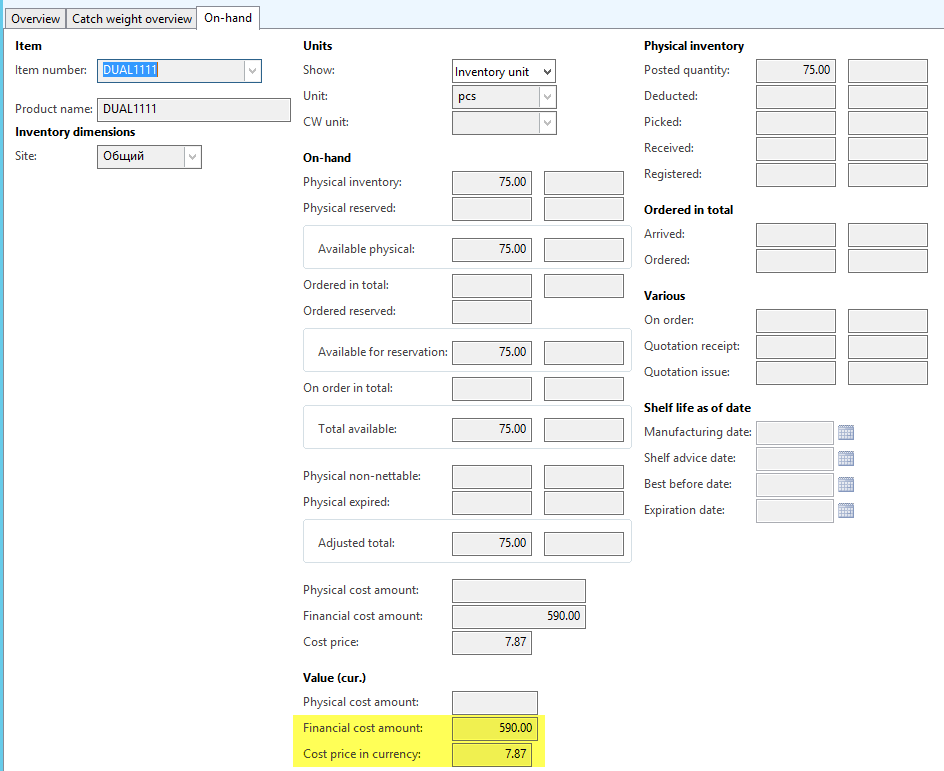The image size is (944, 771).
Task: Expand the Site dropdown
Action: (x=192, y=157)
